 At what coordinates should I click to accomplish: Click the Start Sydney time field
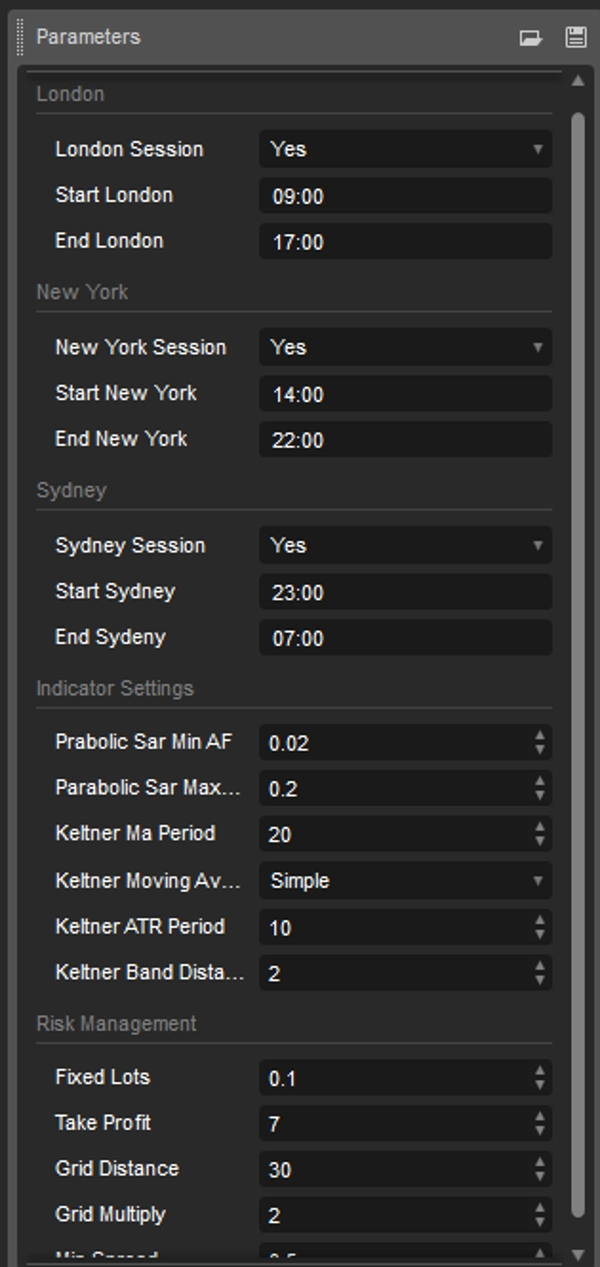(405, 592)
